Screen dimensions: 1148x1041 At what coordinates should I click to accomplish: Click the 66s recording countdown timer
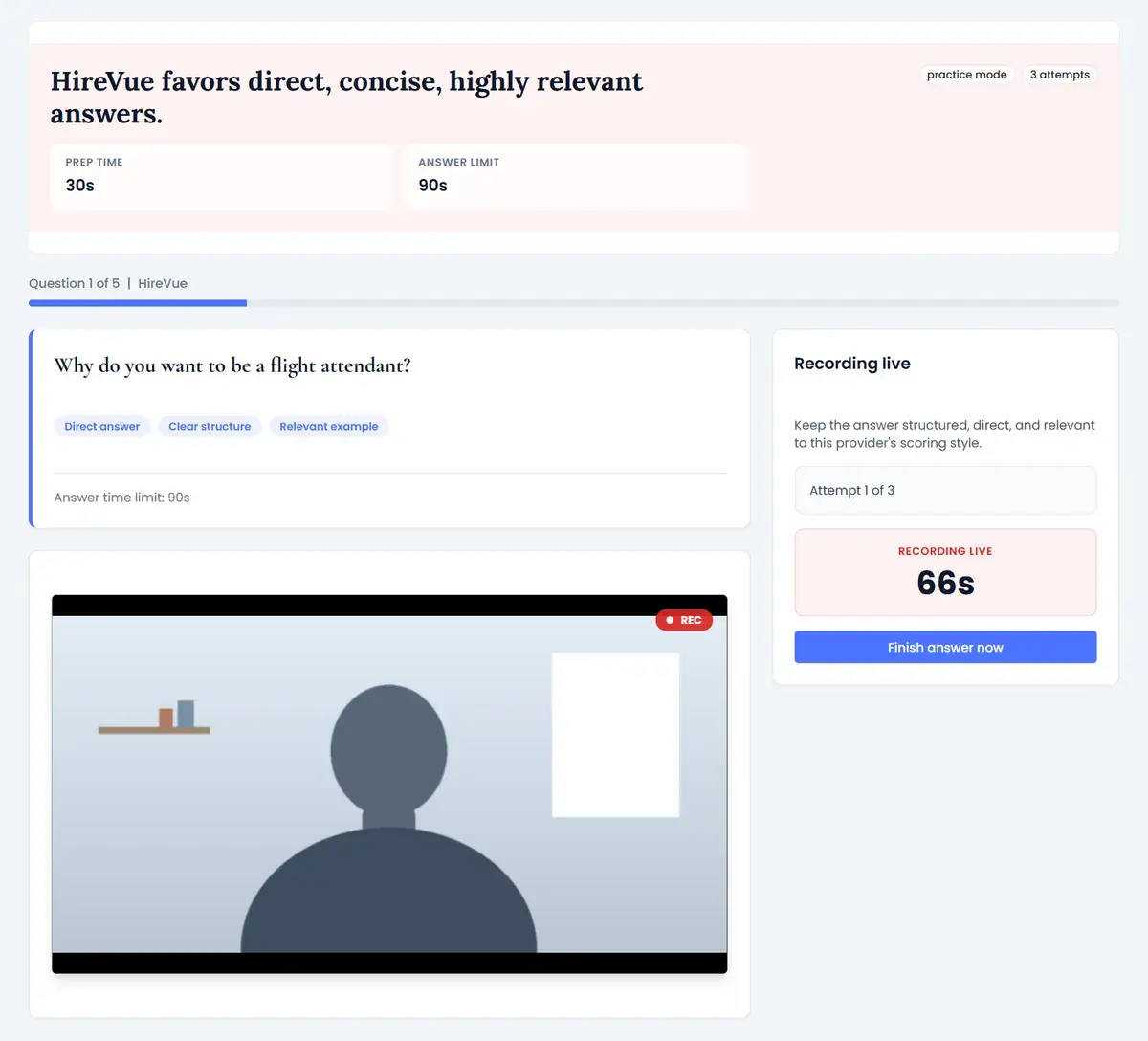click(945, 583)
